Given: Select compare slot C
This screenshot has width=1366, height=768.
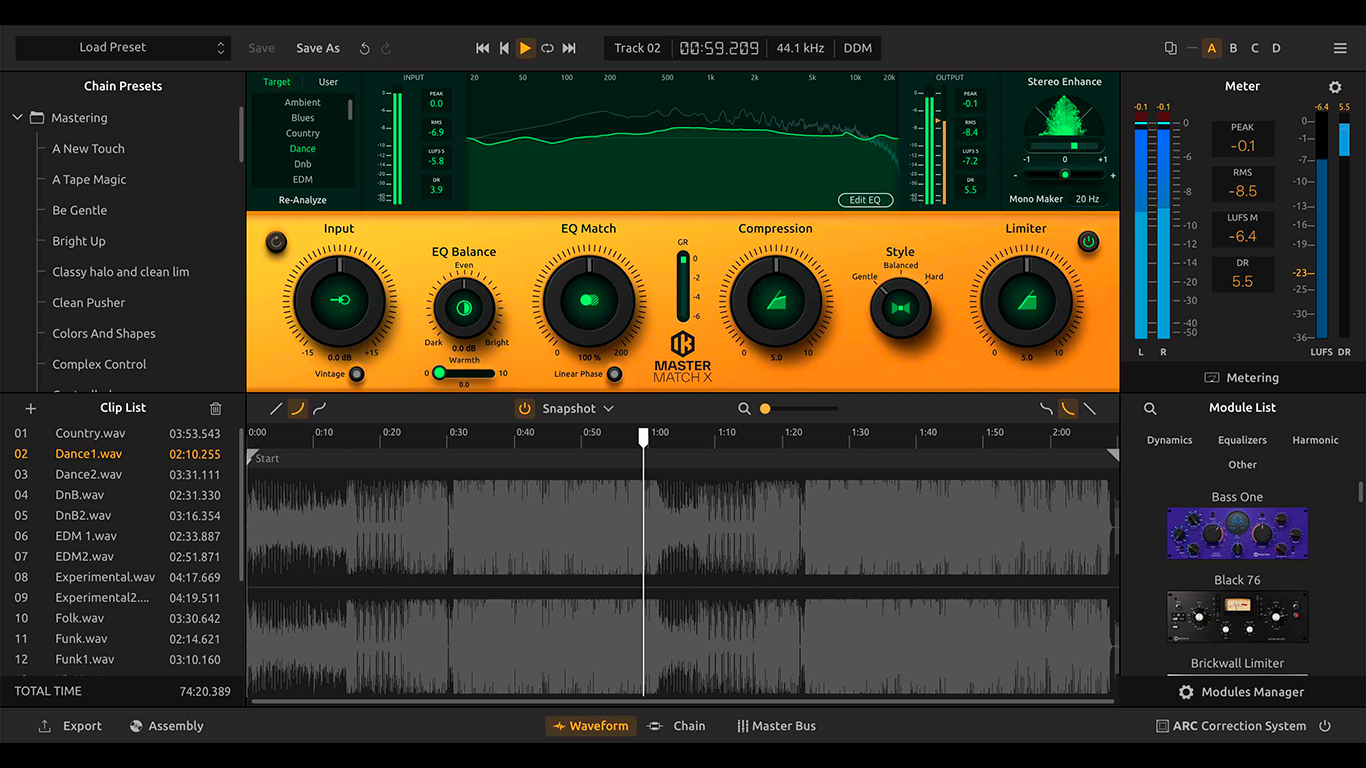Looking at the screenshot, I should (x=1255, y=48).
